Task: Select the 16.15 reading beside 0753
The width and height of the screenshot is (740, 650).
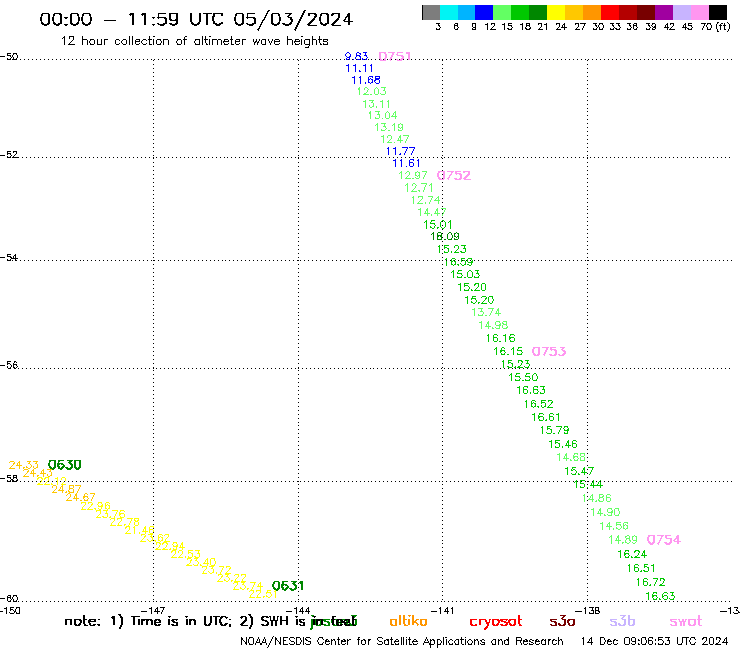Action: (508, 352)
